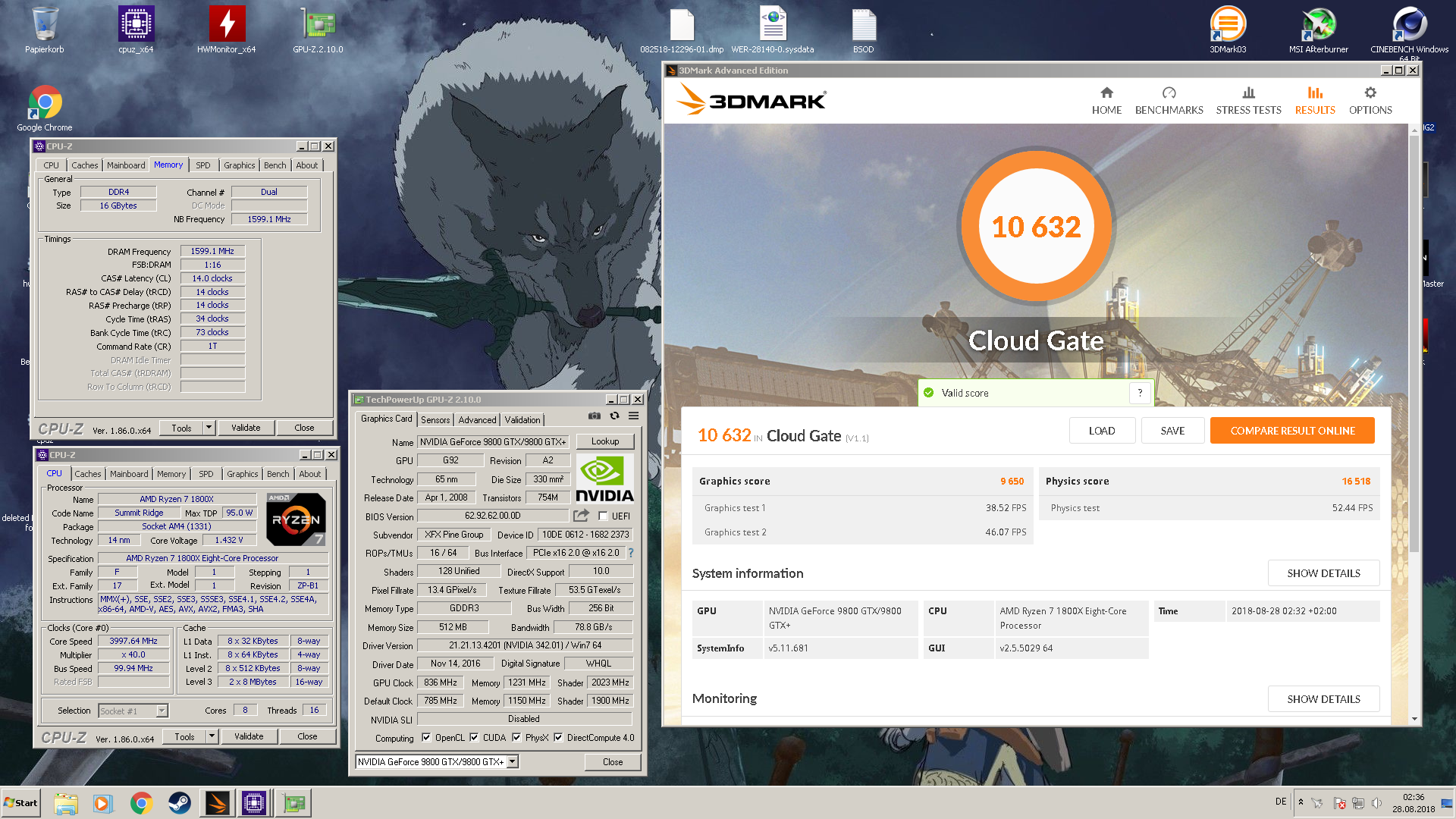The height and width of the screenshot is (819, 1456).
Task: Open the 3DMark taskbar button
Action: click(x=217, y=803)
